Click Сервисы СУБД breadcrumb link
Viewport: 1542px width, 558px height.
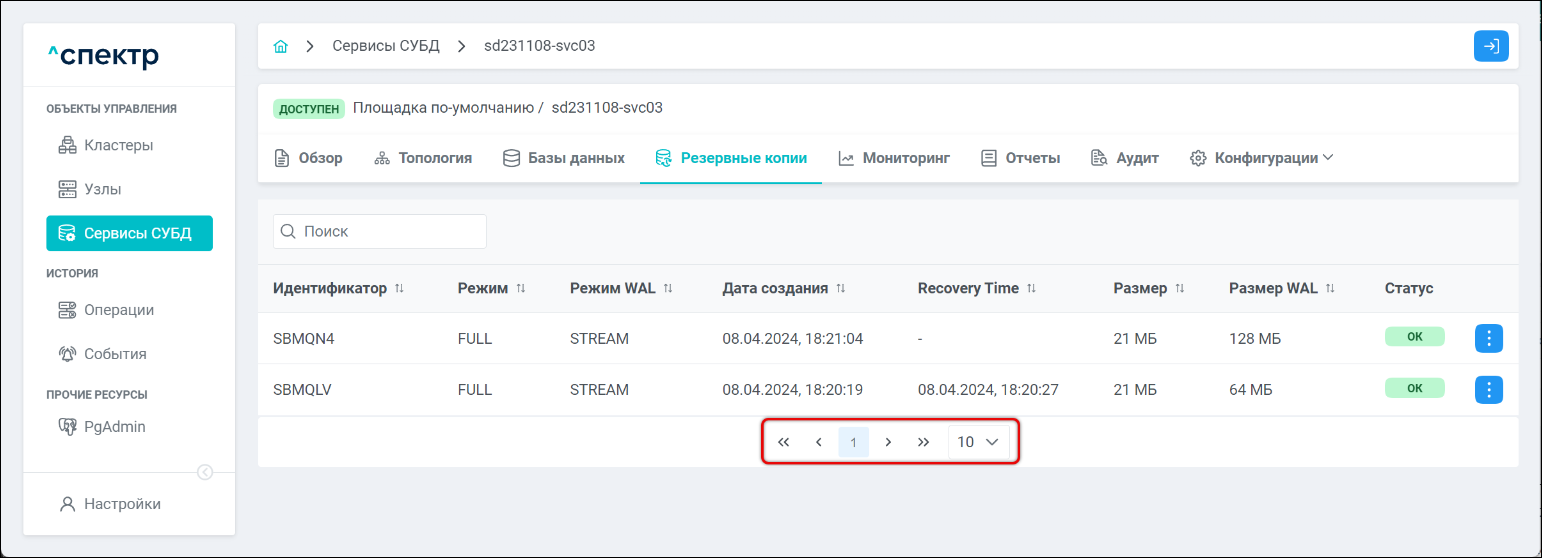coord(385,47)
